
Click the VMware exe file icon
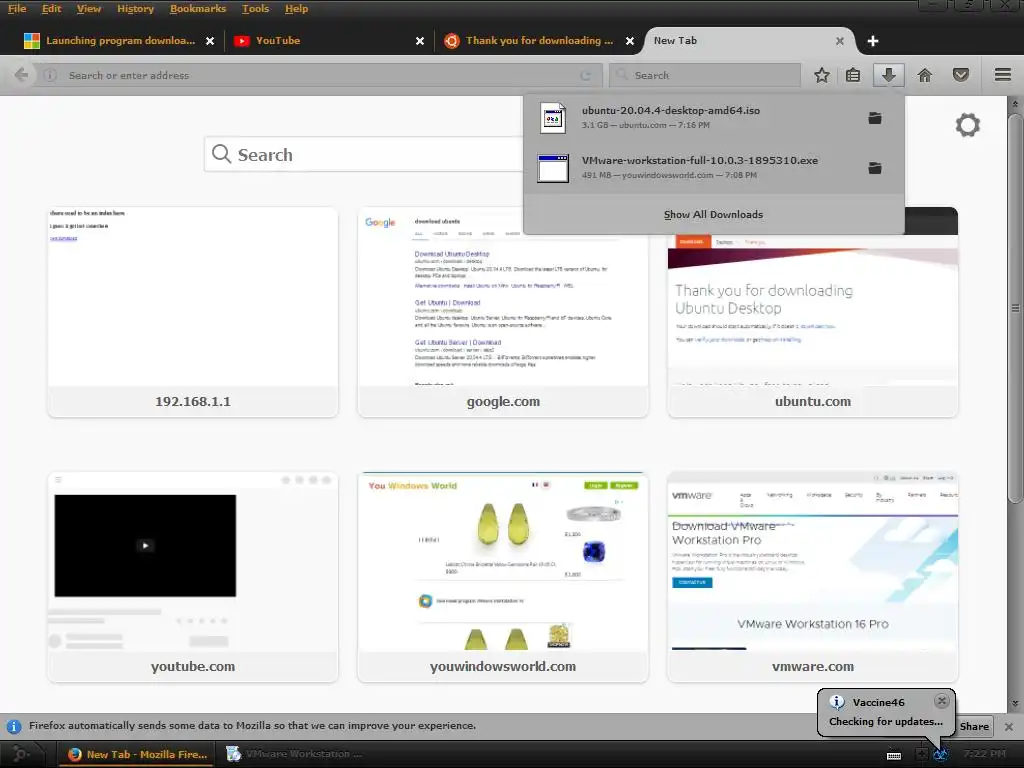point(553,168)
